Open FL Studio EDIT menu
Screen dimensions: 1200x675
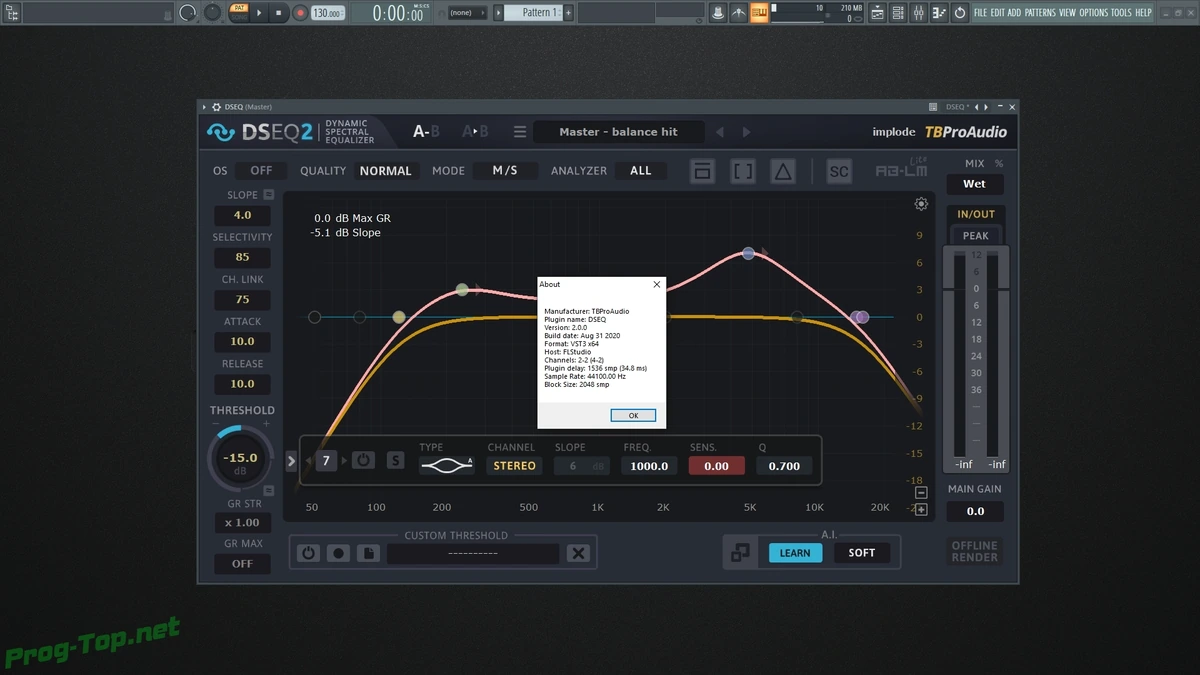point(997,13)
